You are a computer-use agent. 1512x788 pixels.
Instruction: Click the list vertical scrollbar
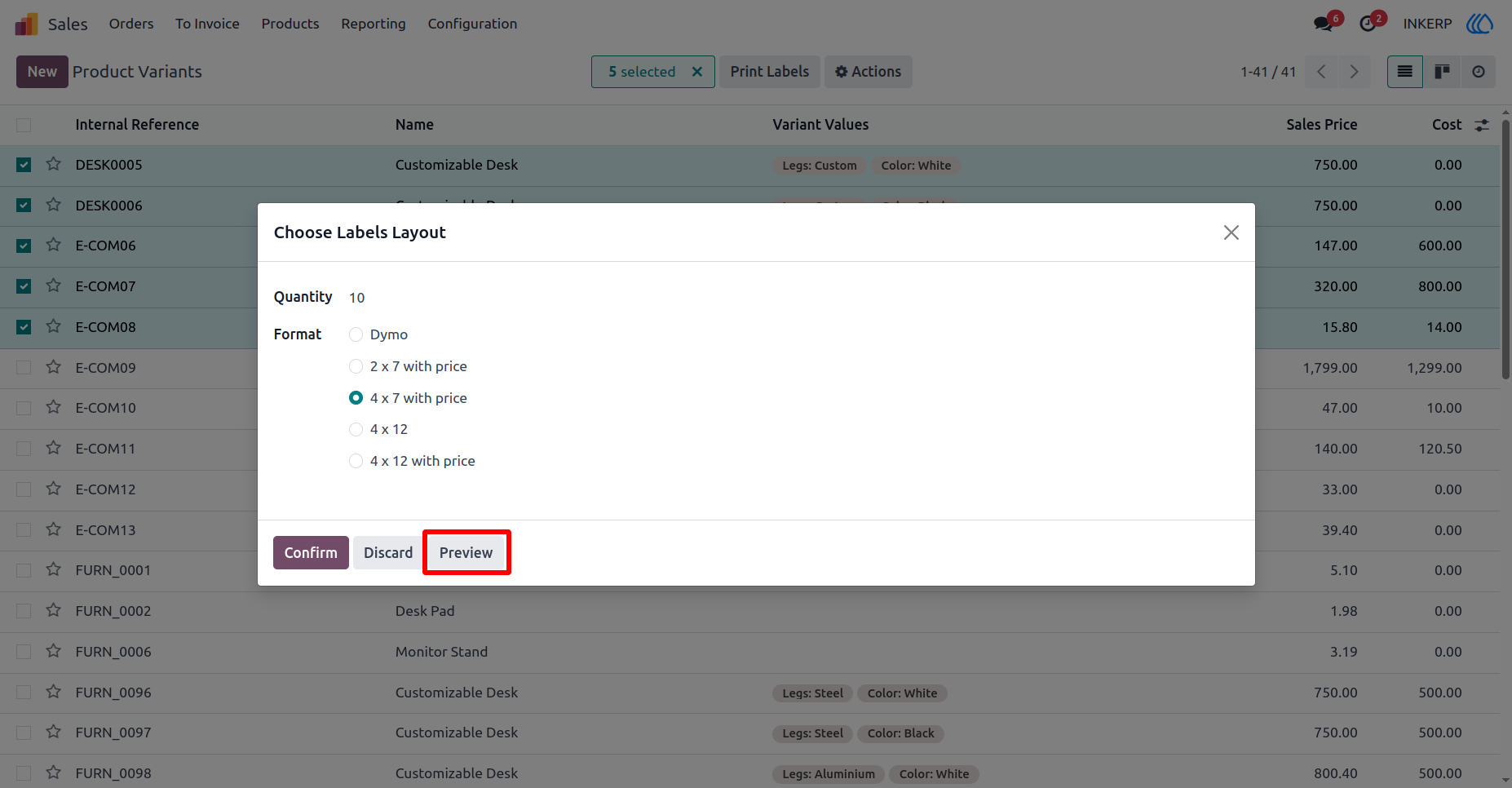pyautogui.click(x=1505, y=250)
